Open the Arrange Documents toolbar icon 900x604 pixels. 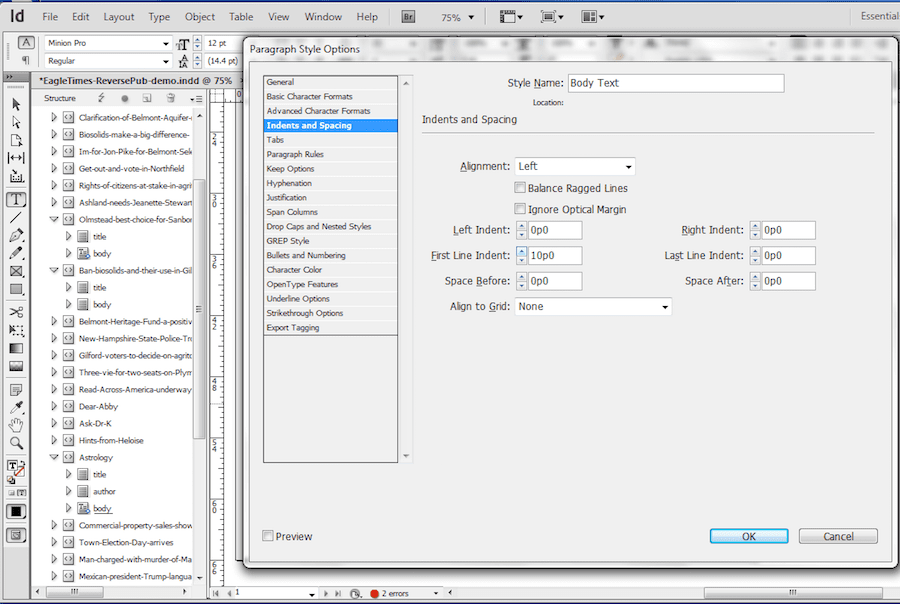(x=592, y=17)
